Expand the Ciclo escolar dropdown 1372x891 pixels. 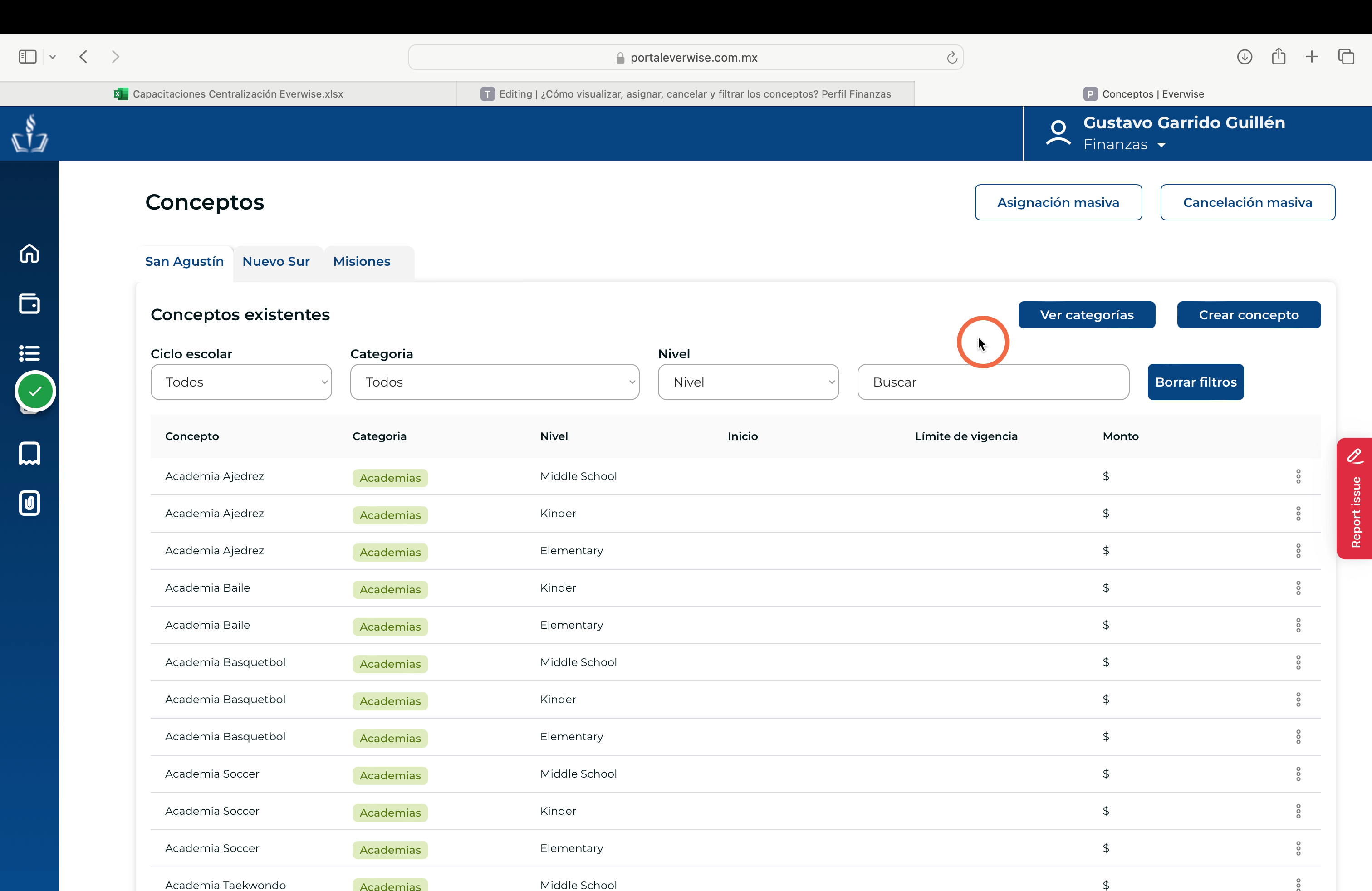[241, 382]
